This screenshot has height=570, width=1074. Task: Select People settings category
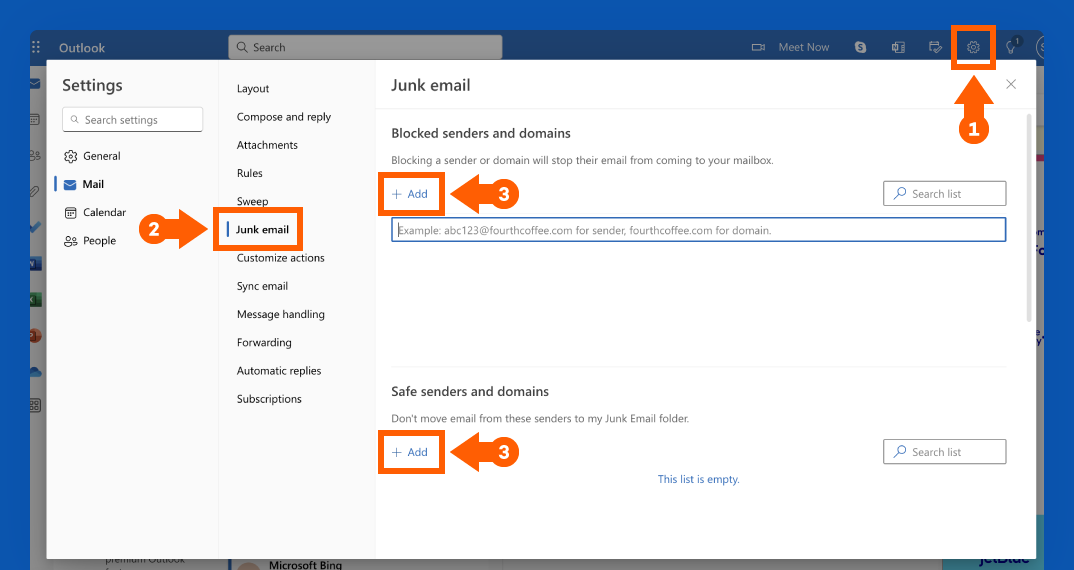point(99,240)
